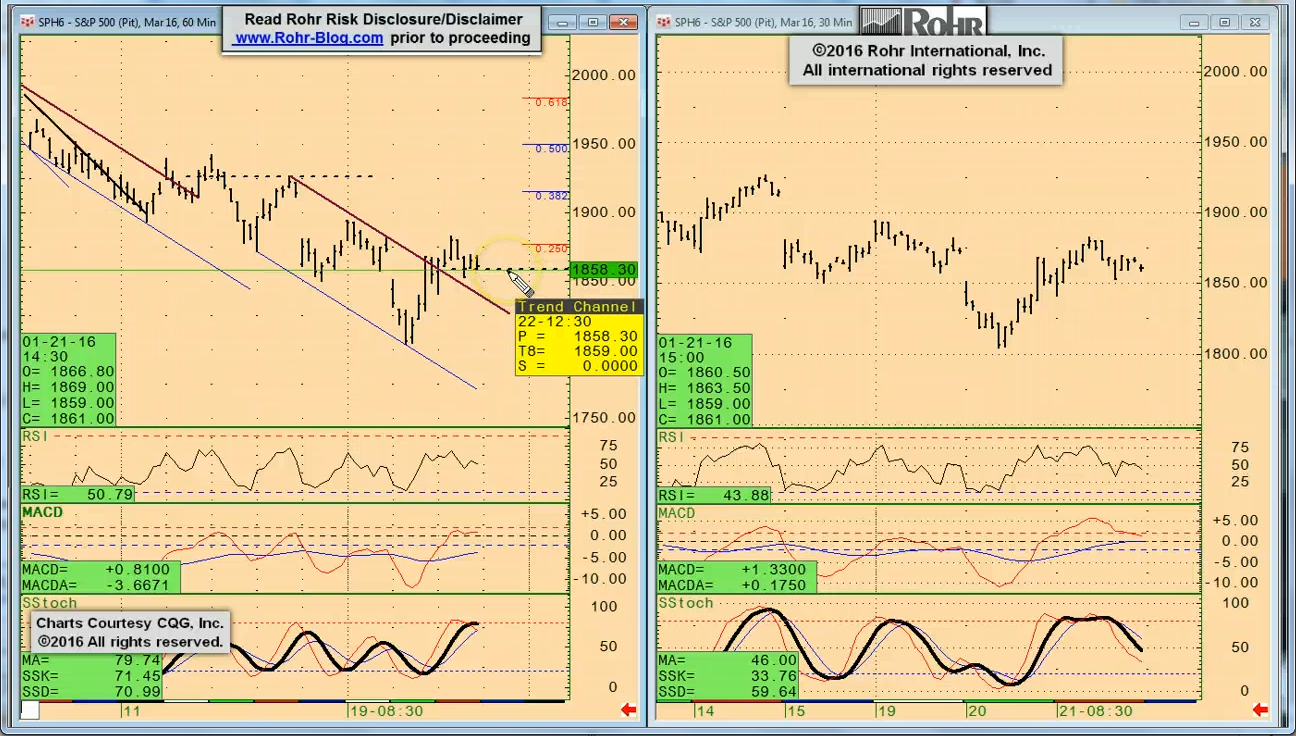Click the 0.618 Fibonacci level label
This screenshot has width=1296, height=736.
551,102
